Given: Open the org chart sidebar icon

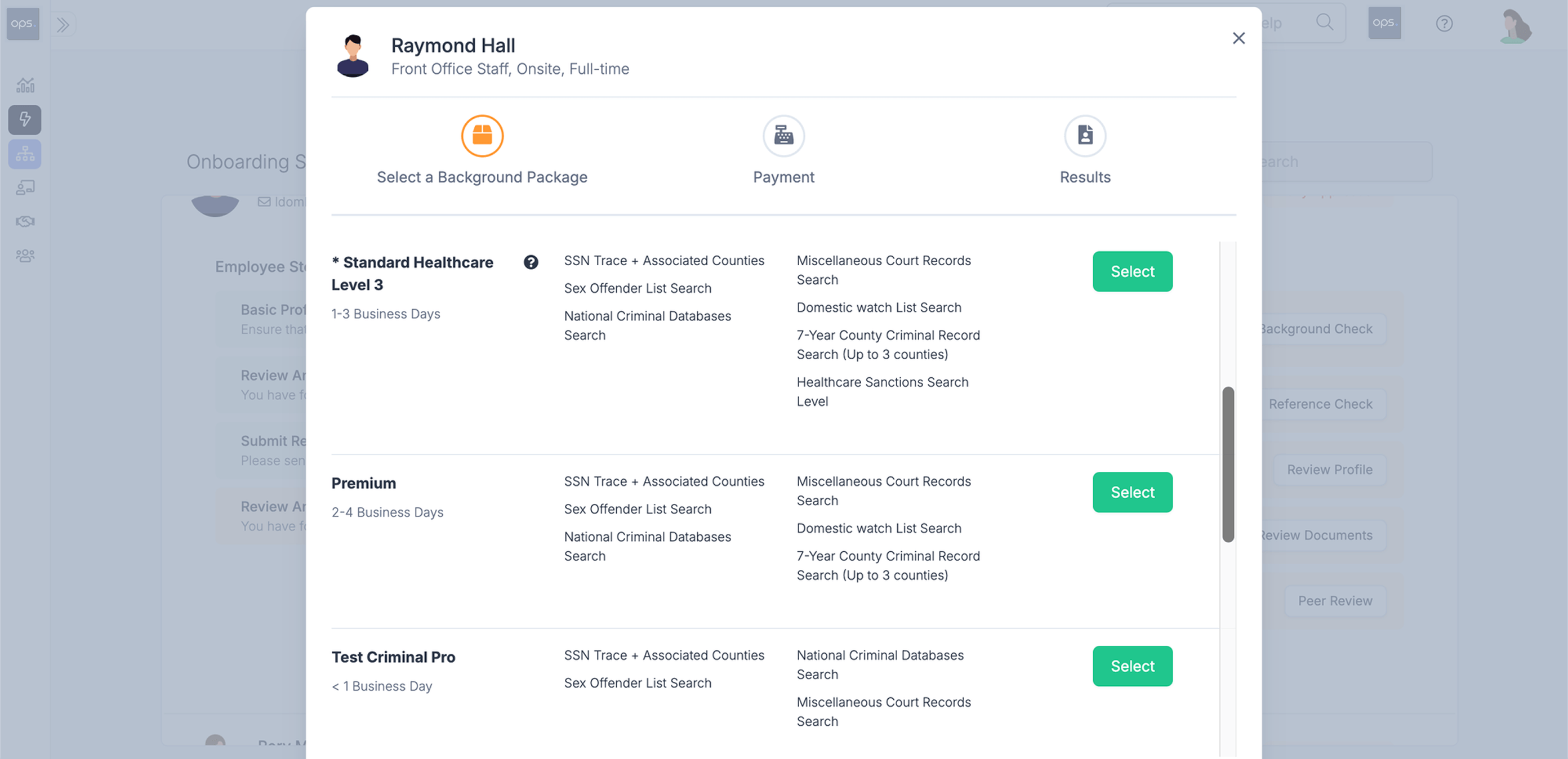Looking at the screenshot, I should pyautogui.click(x=25, y=154).
